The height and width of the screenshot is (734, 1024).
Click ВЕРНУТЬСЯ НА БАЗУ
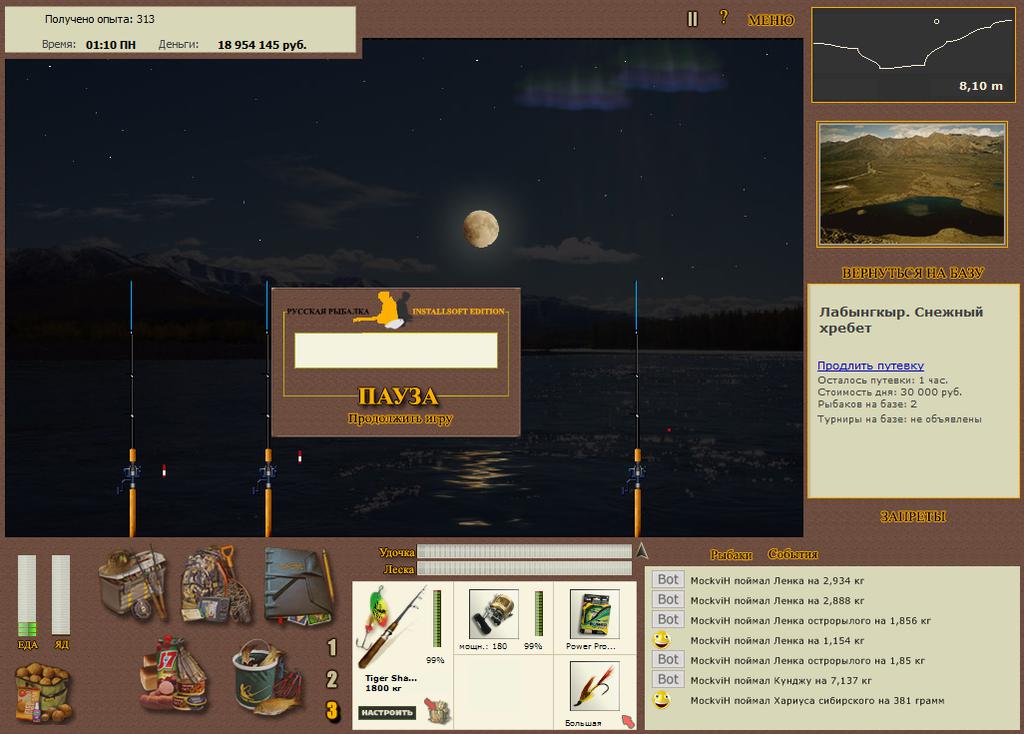tap(912, 273)
